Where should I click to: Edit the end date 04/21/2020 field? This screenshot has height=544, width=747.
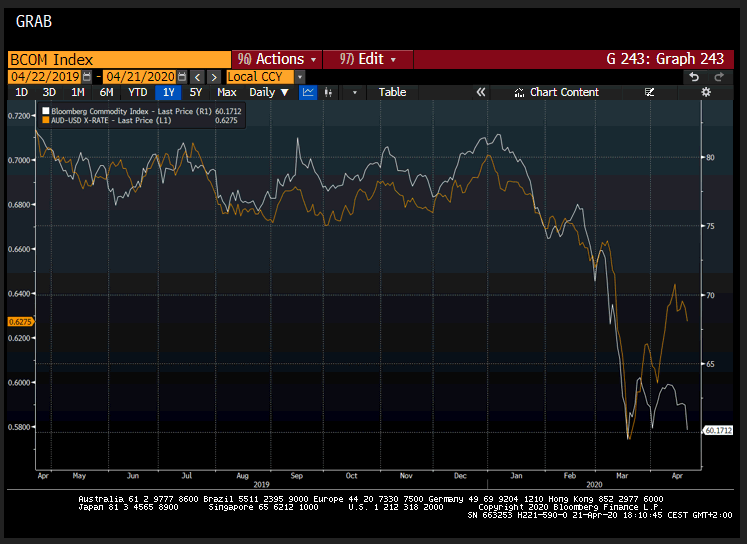pos(140,77)
